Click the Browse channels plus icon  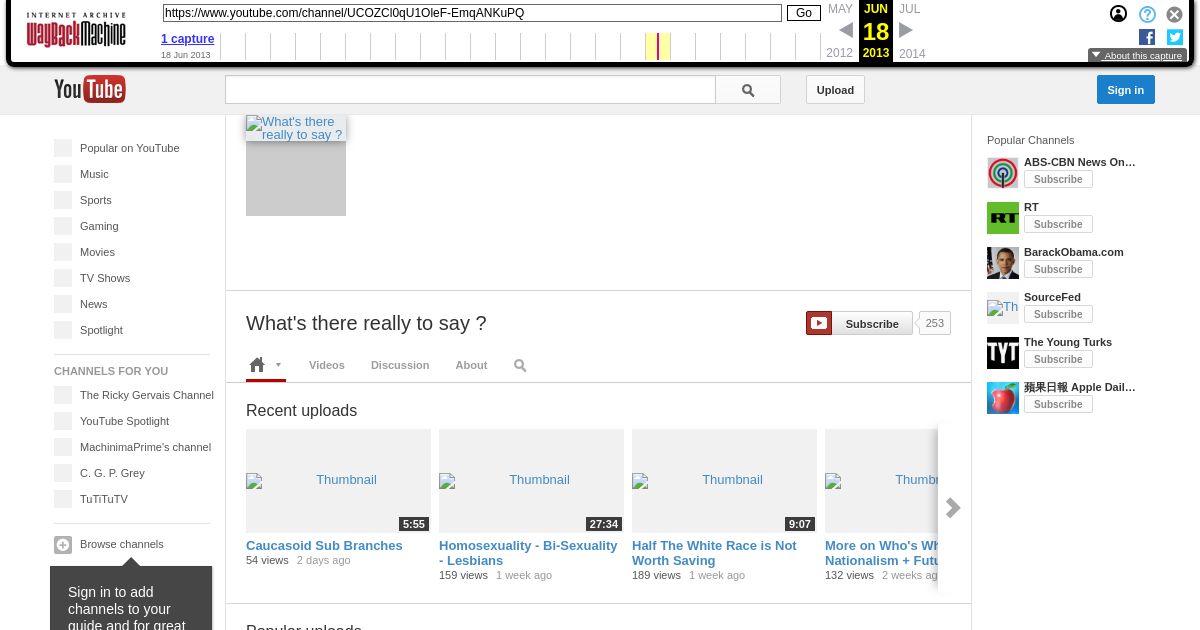tap(63, 545)
